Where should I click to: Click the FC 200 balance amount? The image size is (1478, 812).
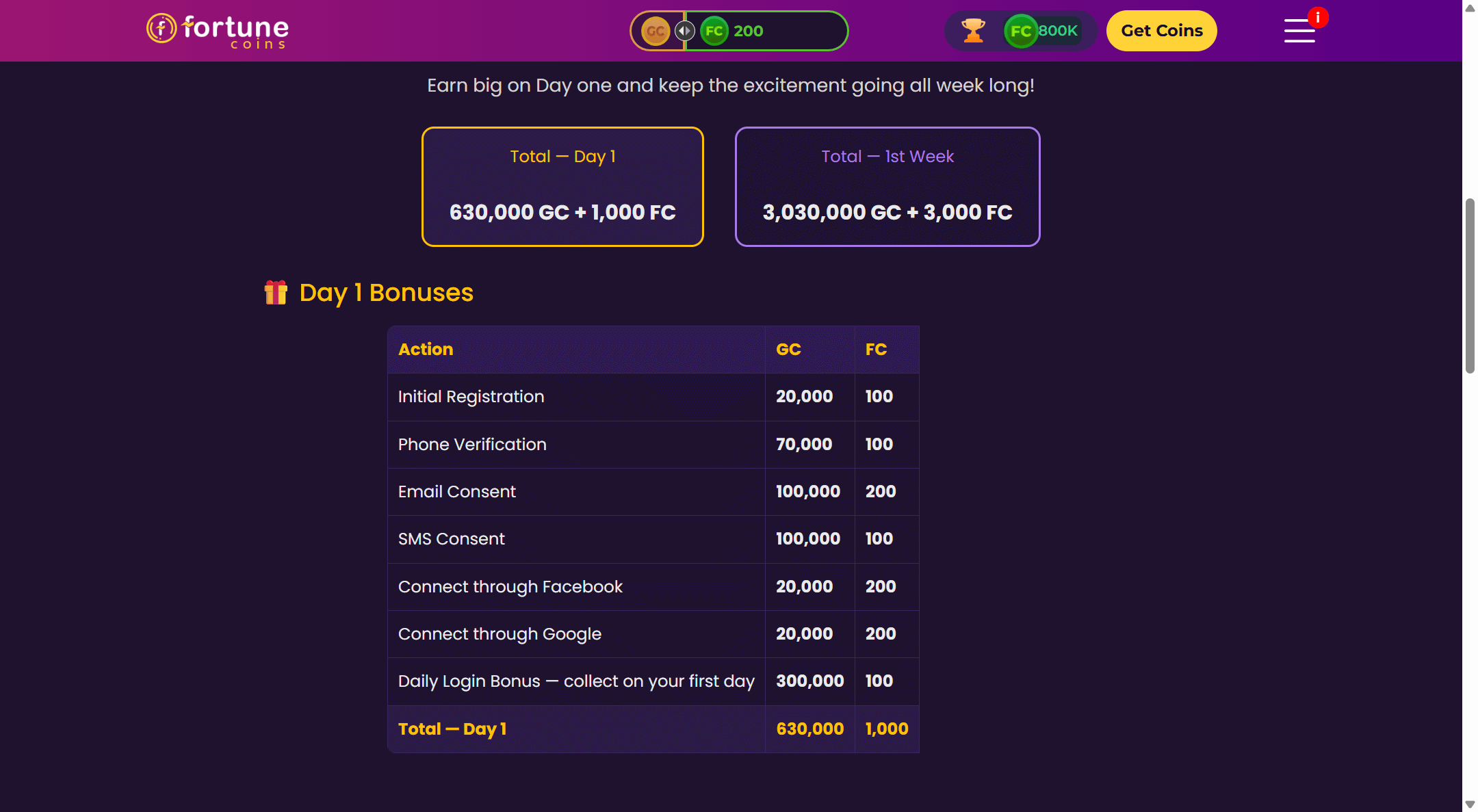[748, 31]
